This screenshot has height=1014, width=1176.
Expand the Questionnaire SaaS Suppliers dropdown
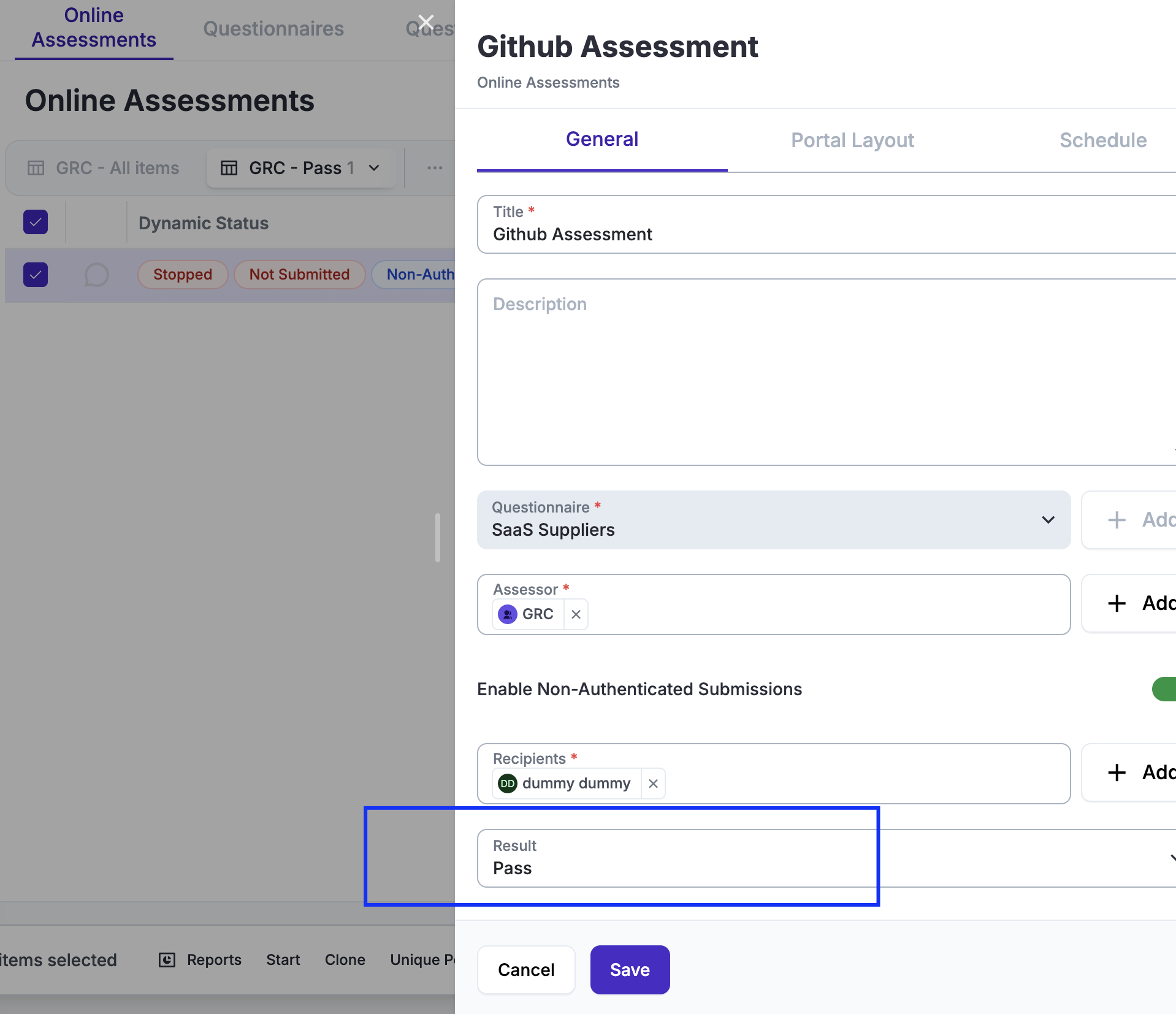(1047, 520)
